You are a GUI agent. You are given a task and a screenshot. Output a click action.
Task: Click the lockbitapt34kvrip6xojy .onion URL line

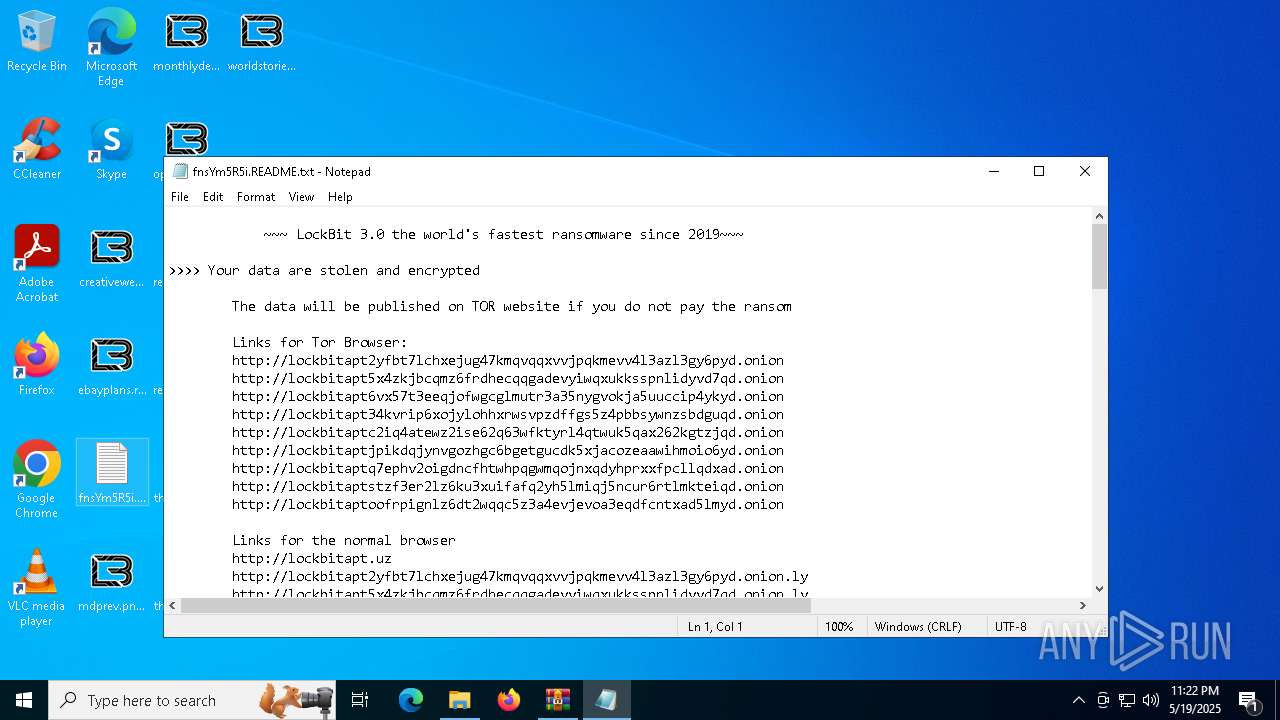pyautogui.click(x=508, y=414)
